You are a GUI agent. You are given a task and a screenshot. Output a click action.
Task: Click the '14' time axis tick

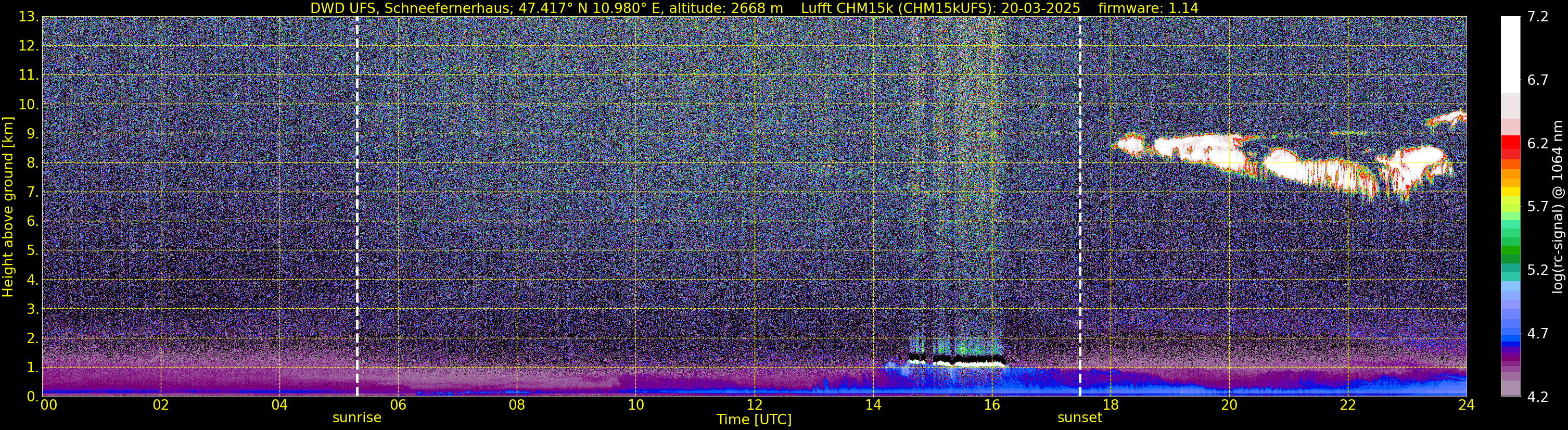pos(873,405)
